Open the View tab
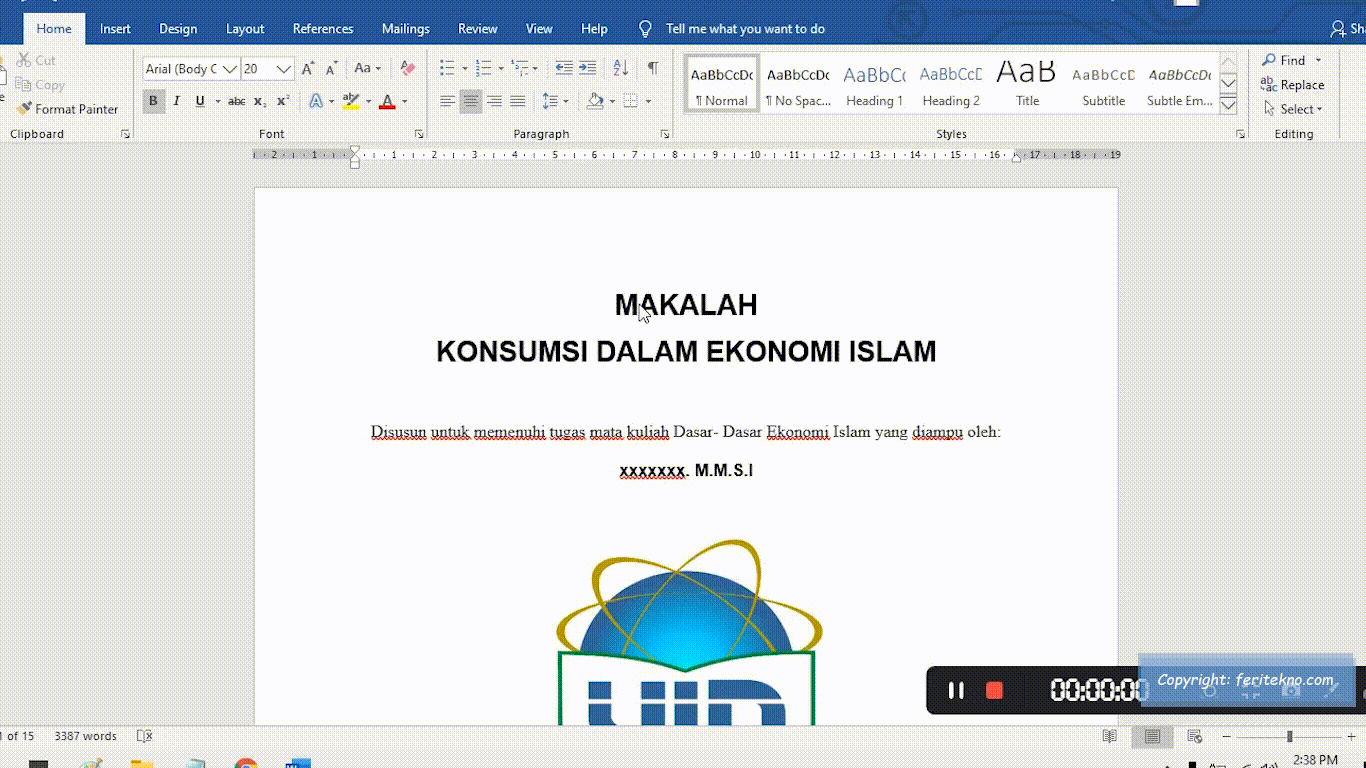Screen dimensions: 1366x768 (x=539, y=29)
